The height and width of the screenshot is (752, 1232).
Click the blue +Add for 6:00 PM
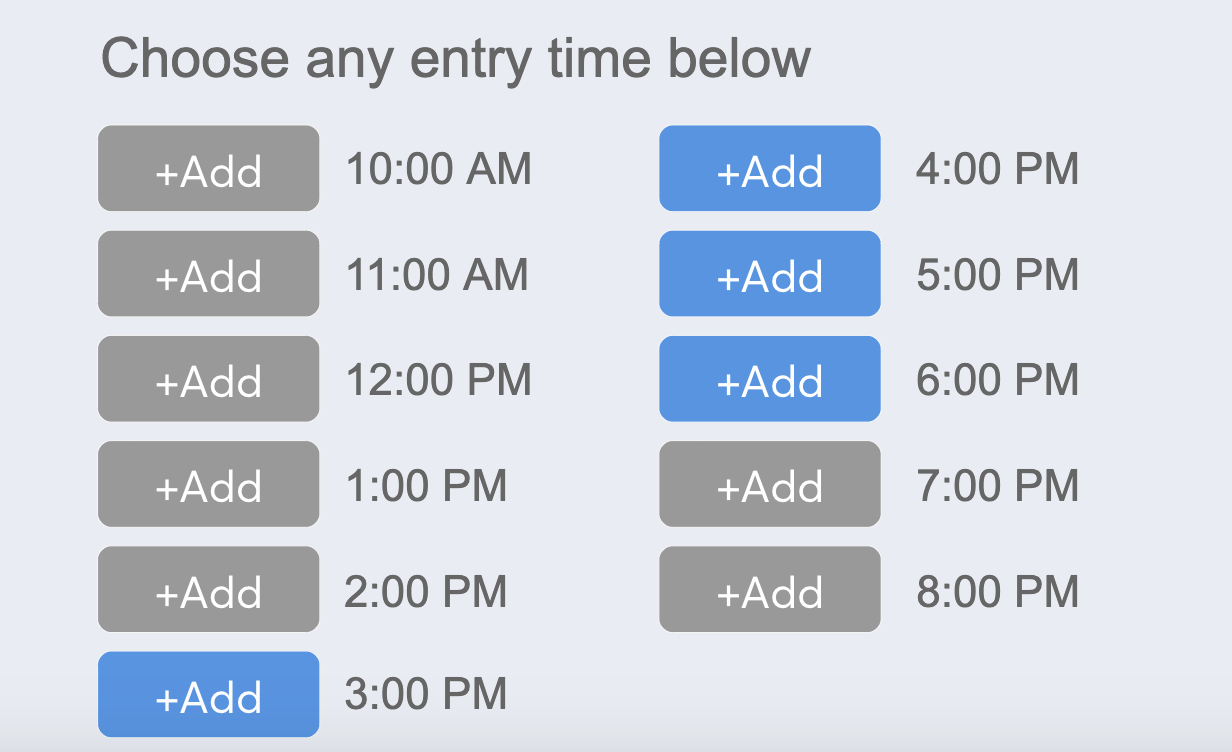pyautogui.click(x=769, y=379)
